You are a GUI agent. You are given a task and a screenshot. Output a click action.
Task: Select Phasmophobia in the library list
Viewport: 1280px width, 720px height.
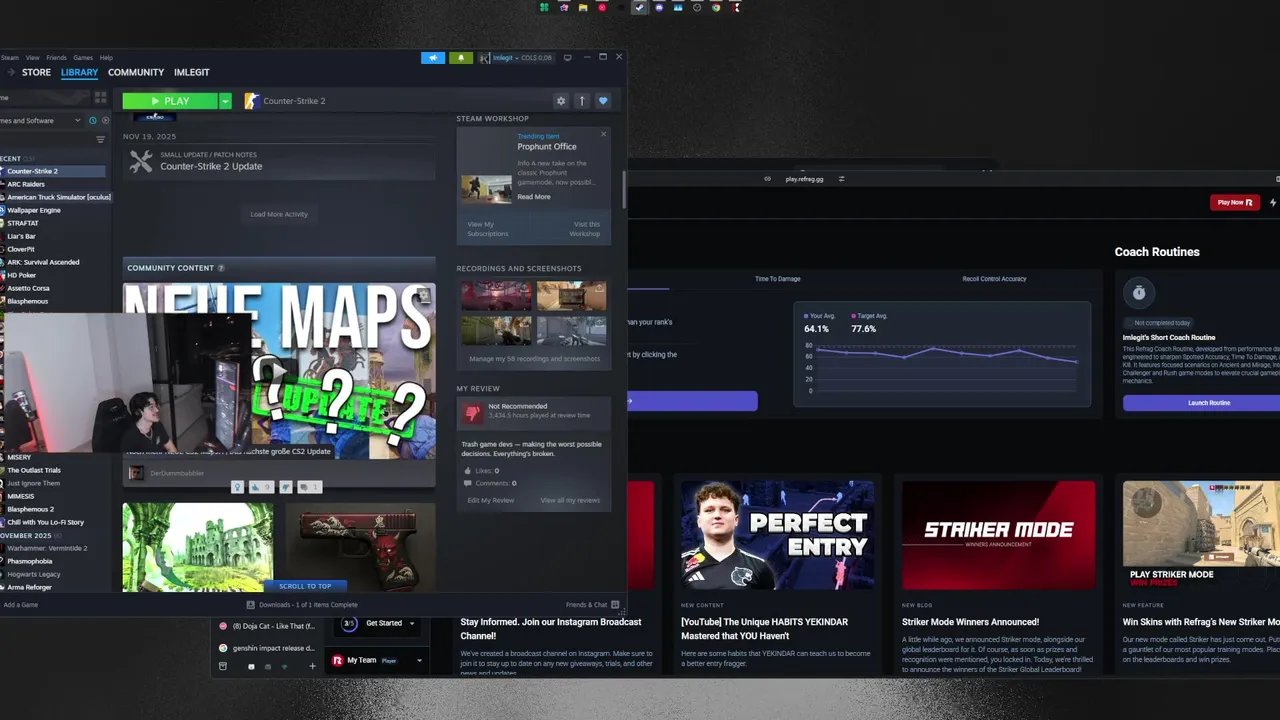pos(30,561)
